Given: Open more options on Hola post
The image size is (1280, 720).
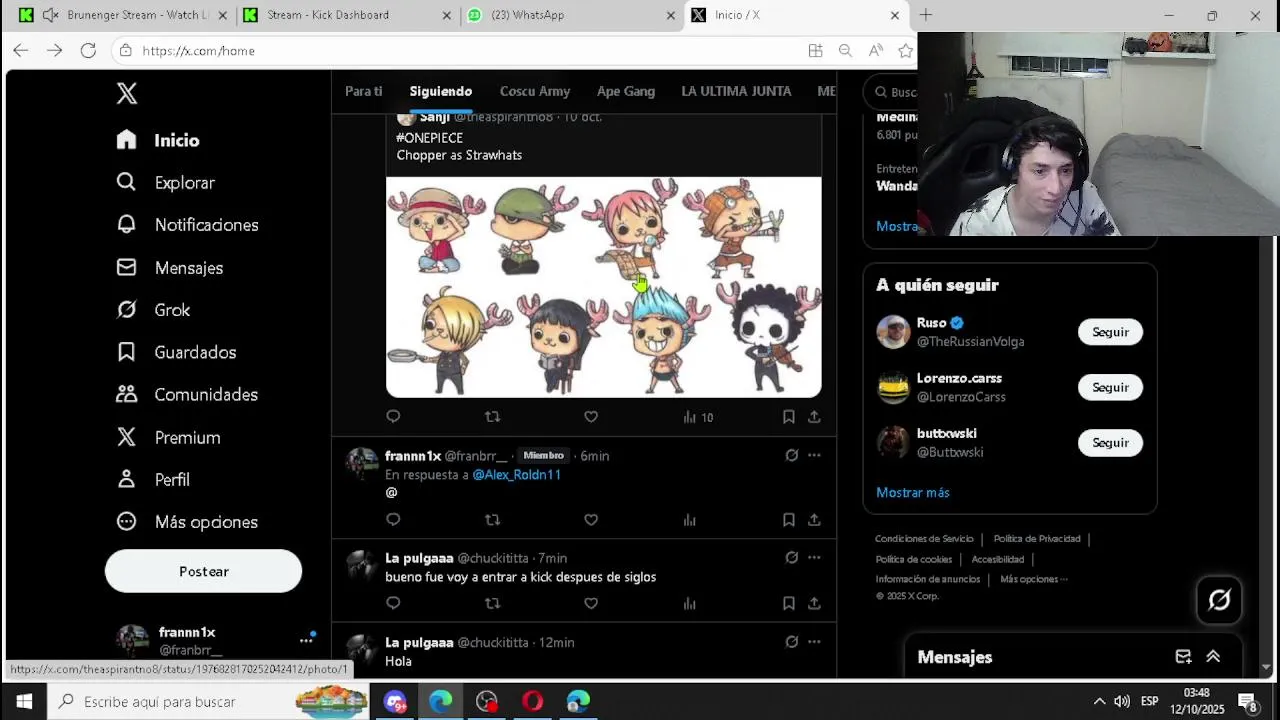Looking at the screenshot, I should click(x=814, y=641).
